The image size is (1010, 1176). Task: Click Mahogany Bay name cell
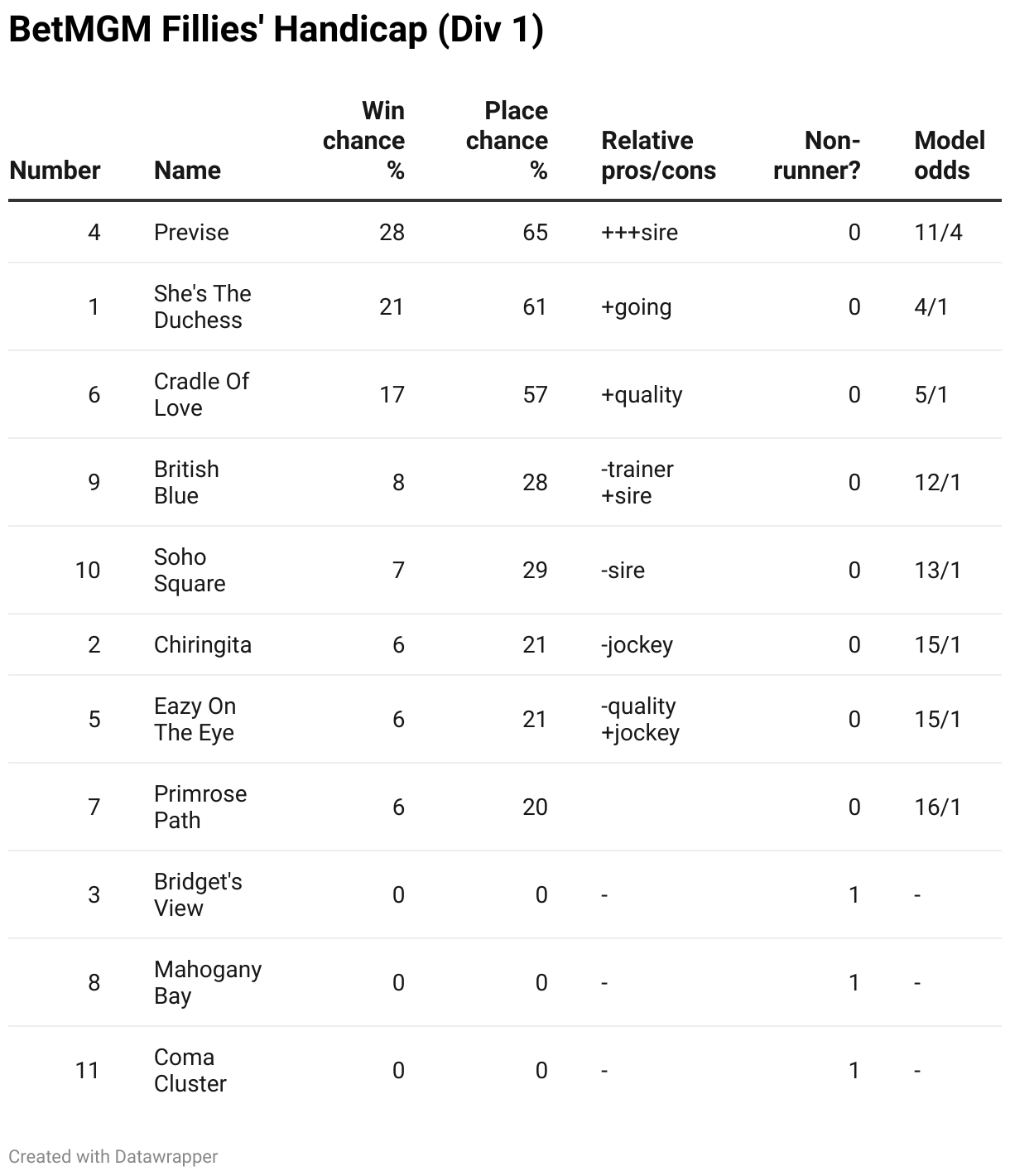pos(208,983)
